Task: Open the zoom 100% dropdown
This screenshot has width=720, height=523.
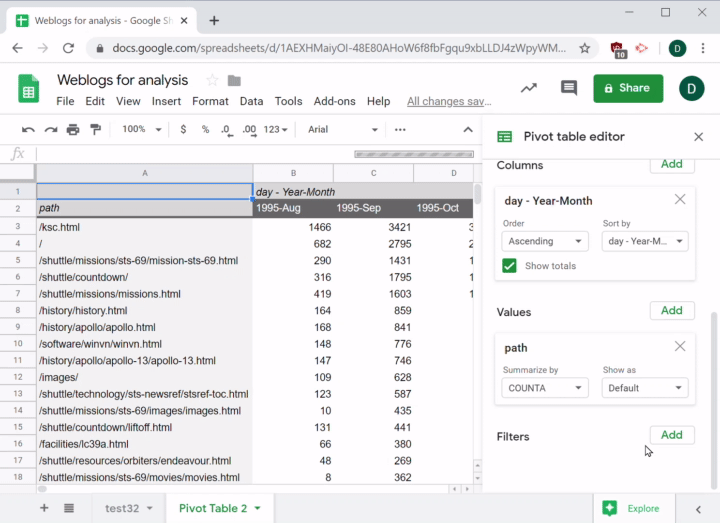Action: [x=141, y=129]
